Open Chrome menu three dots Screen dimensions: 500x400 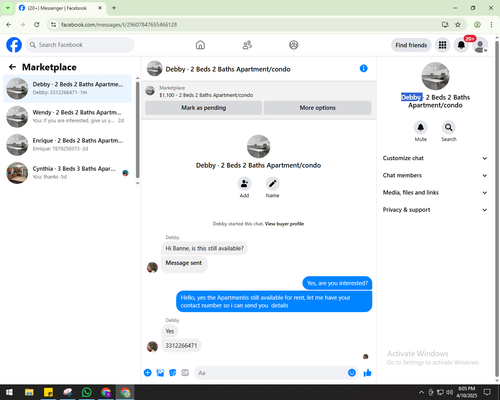(x=491, y=24)
